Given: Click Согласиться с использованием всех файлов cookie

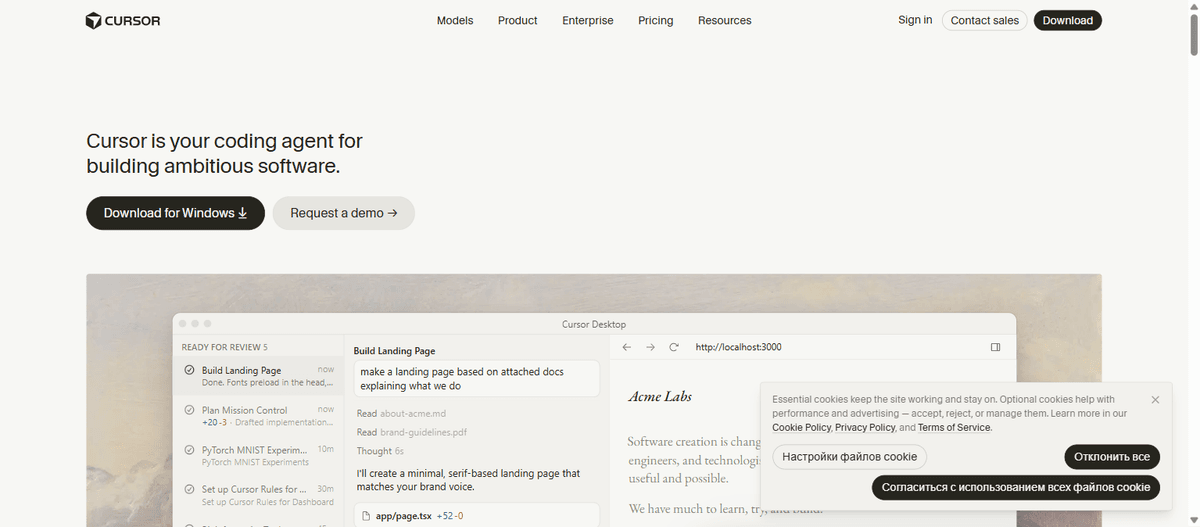Looking at the screenshot, I should click(x=1016, y=487).
